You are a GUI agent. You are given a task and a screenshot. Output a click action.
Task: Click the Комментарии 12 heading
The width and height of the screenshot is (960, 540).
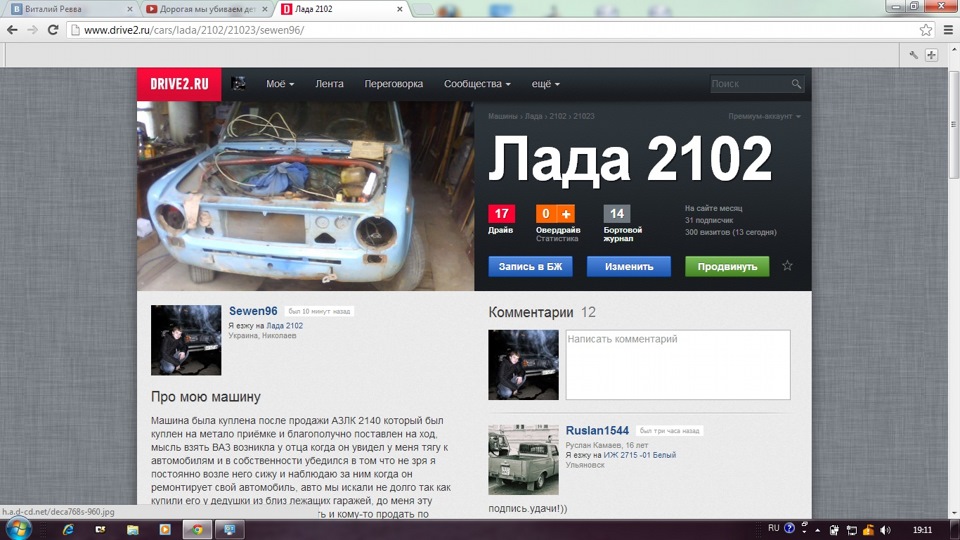point(542,312)
